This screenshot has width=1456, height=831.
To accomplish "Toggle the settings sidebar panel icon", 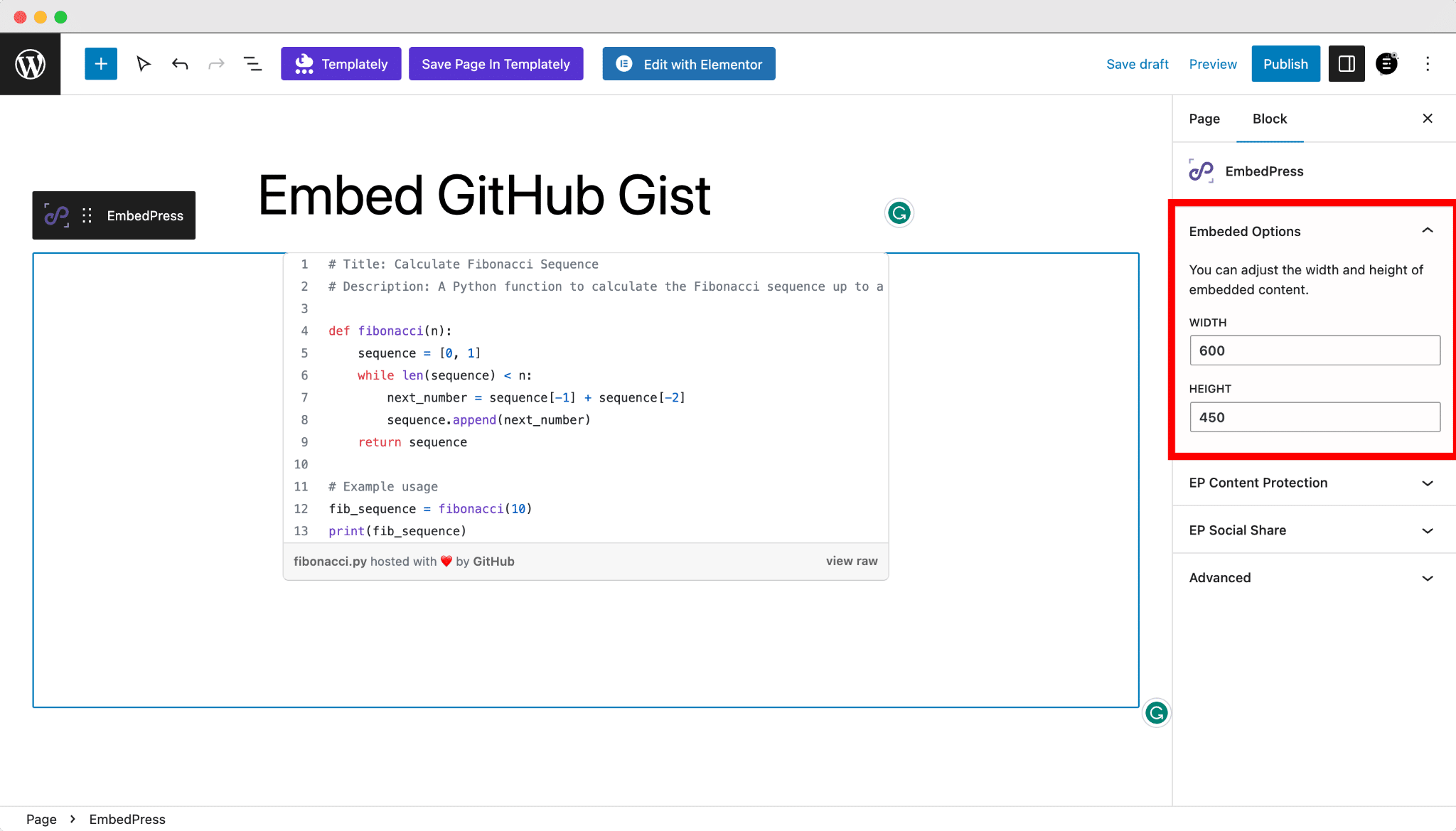I will 1347,64.
